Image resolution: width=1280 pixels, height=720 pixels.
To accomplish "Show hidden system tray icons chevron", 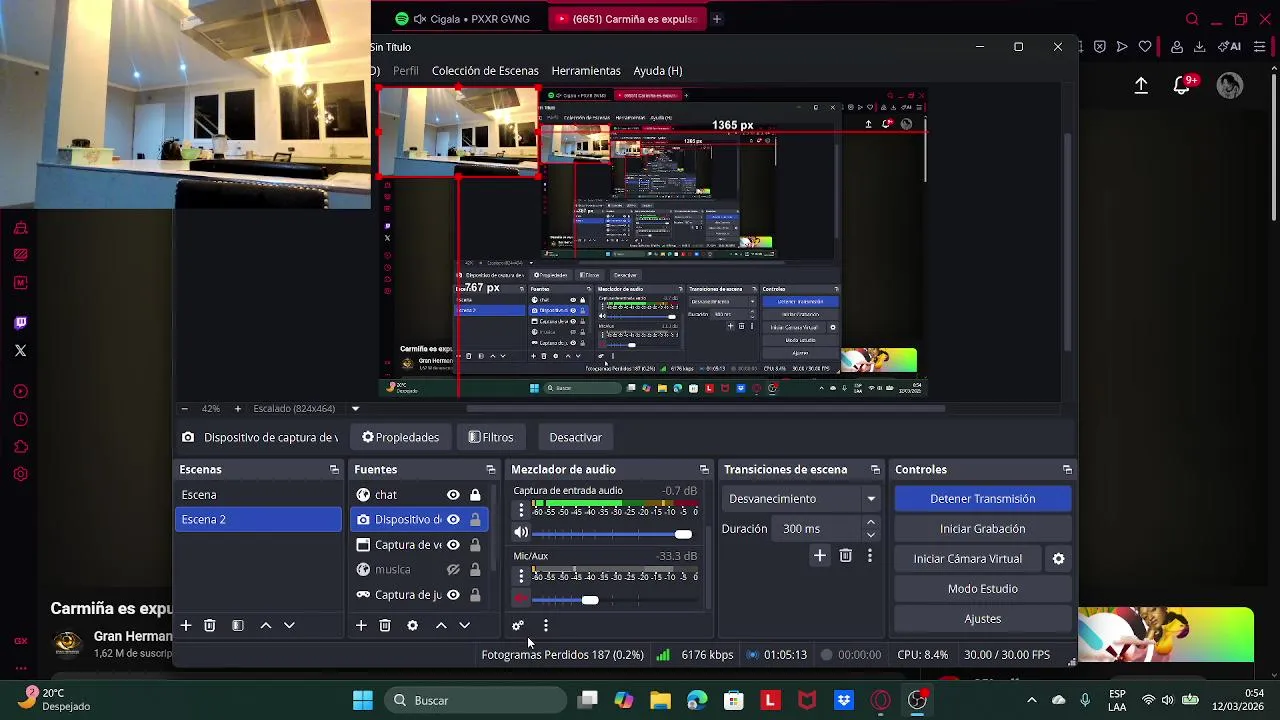I will pyautogui.click(x=1032, y=700).
